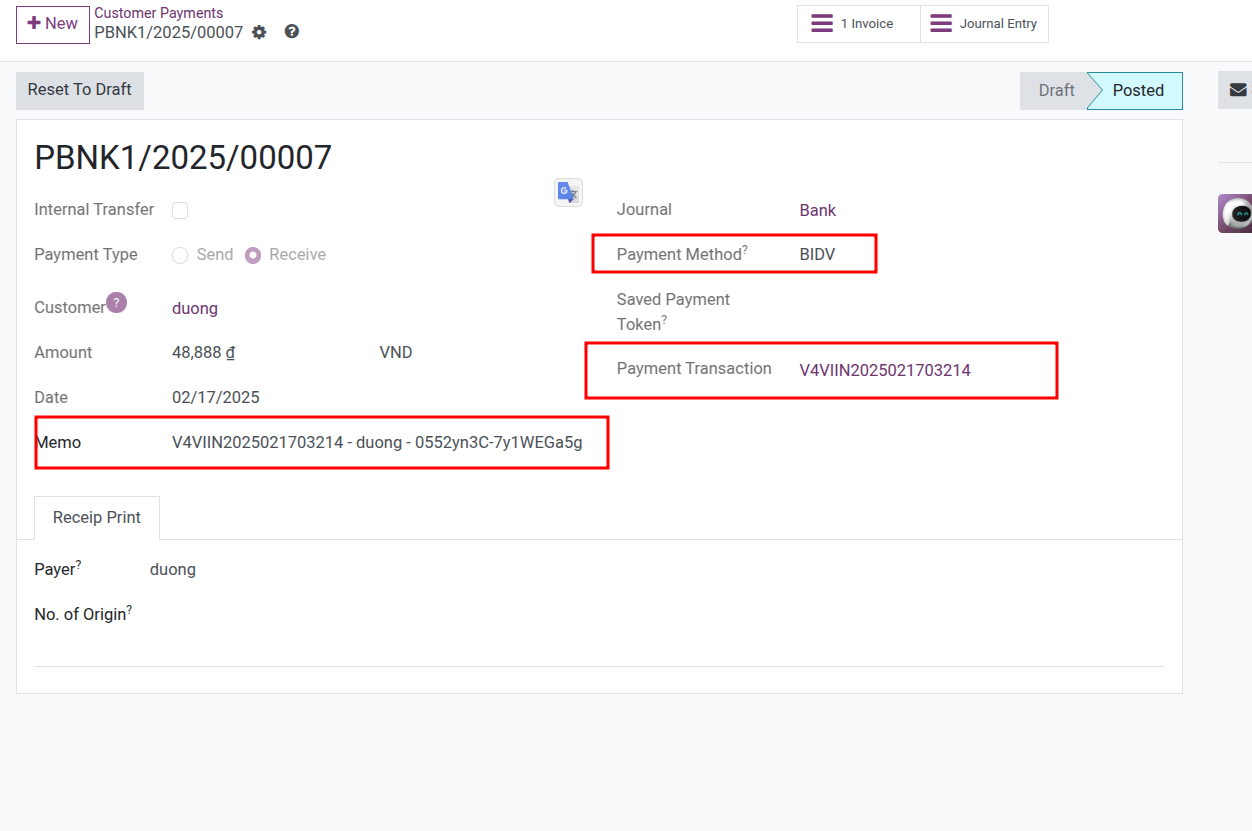The width and height of the screenshot is (1252, 831).
Task: Open the Journal field showing Bank
Action: coord(817,210)
